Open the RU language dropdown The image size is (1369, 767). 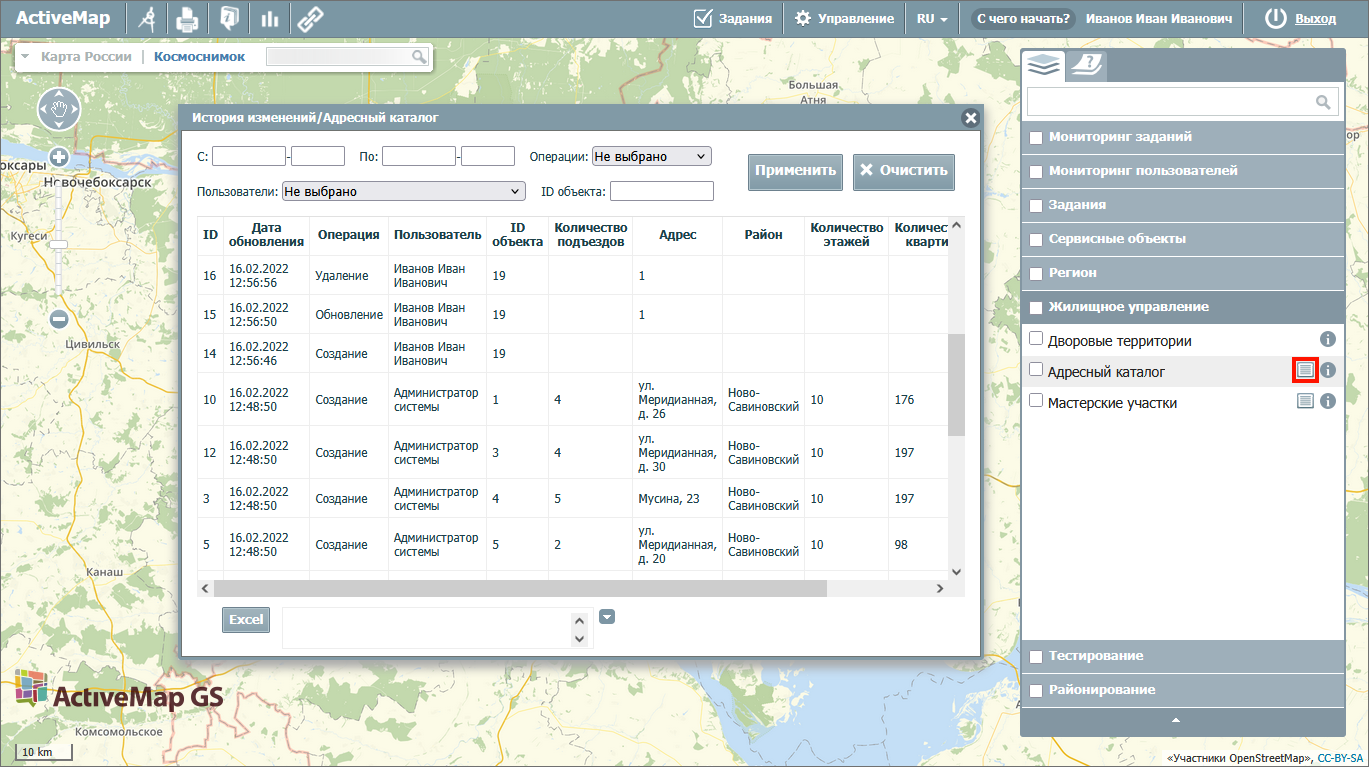point(931,18)
